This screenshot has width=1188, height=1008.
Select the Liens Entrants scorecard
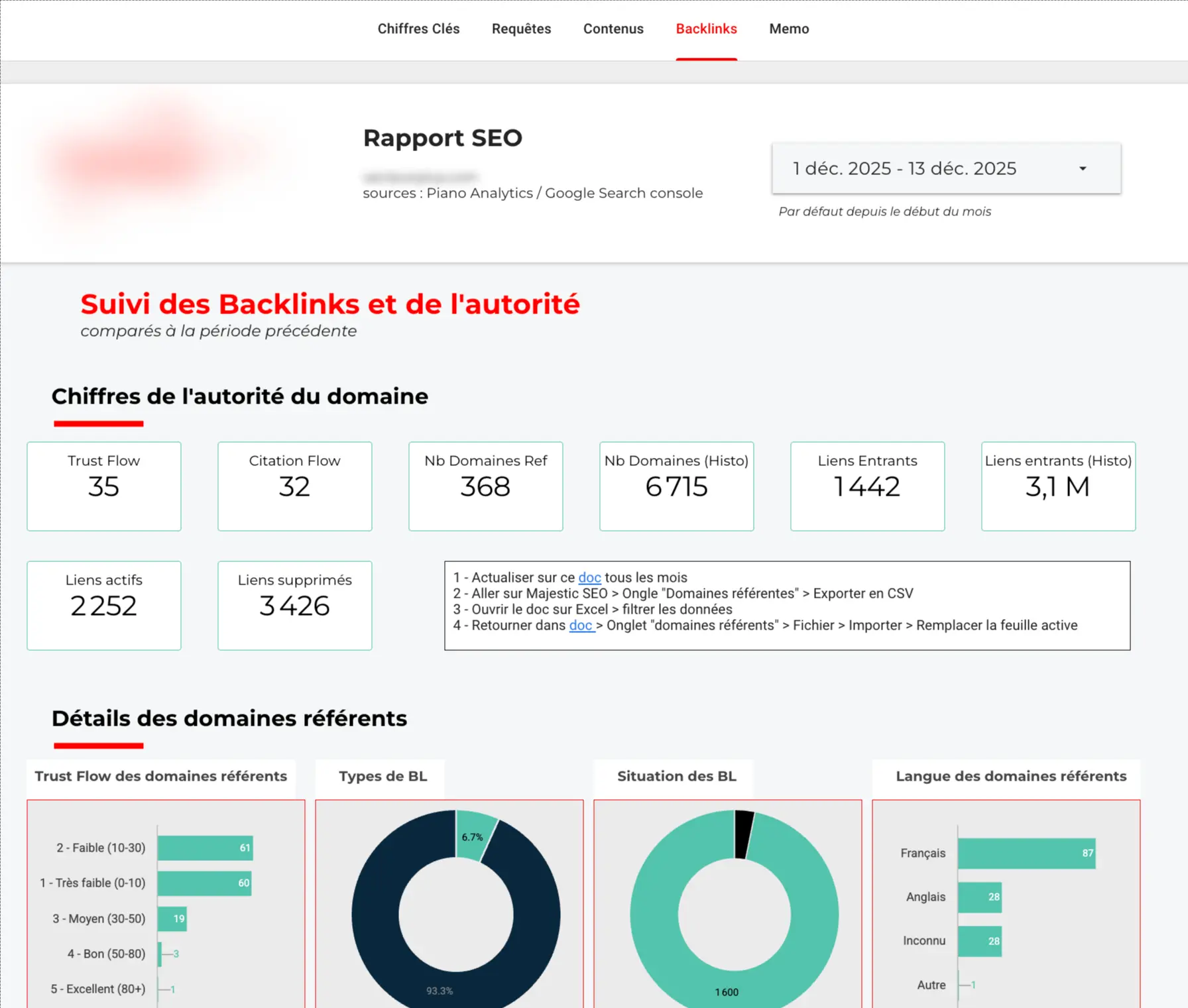click(x=867, y=486)
